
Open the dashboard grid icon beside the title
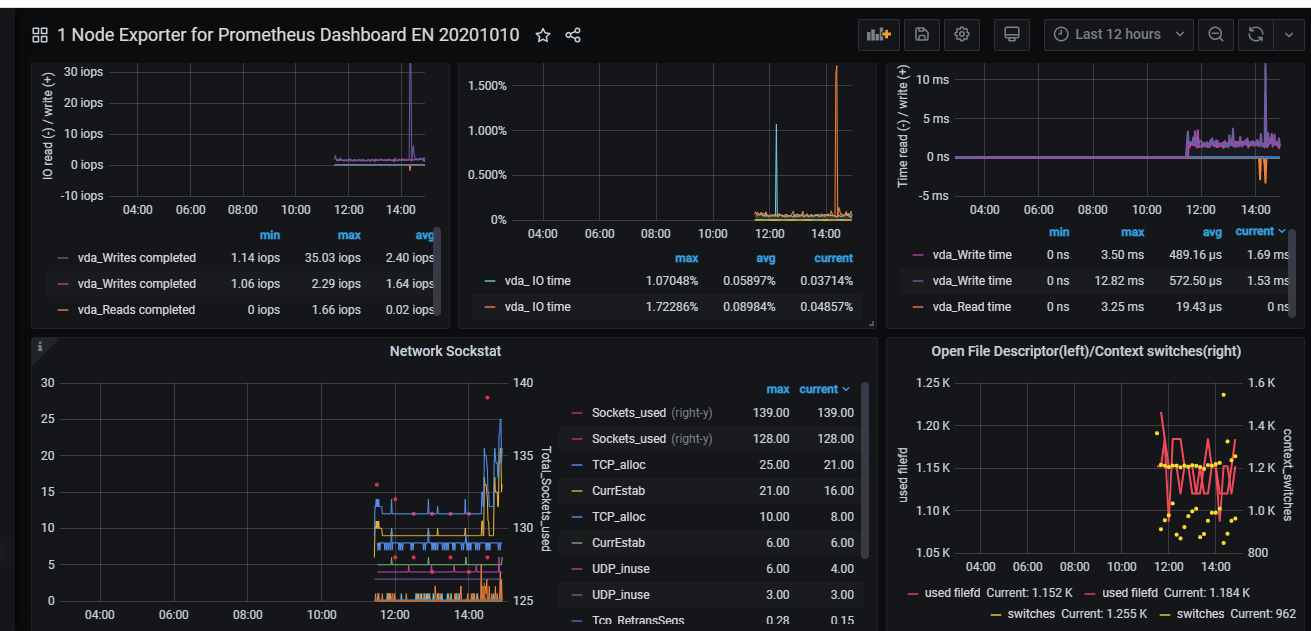pos(40,35)
